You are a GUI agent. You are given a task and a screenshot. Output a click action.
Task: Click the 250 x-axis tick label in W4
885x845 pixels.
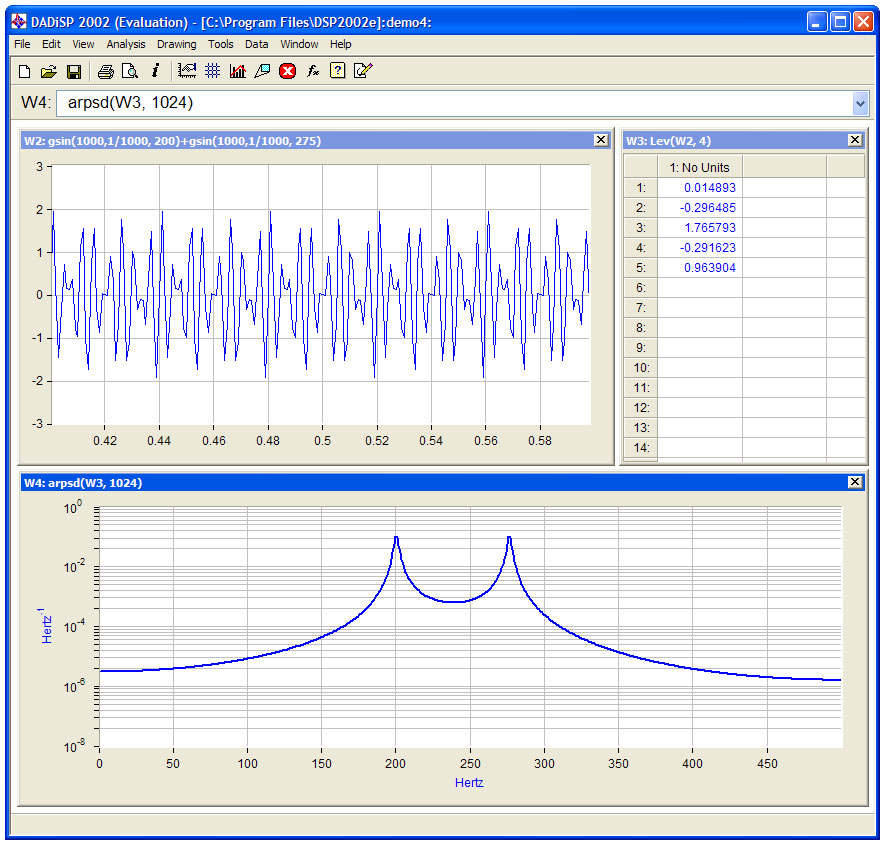pos(470,764)
